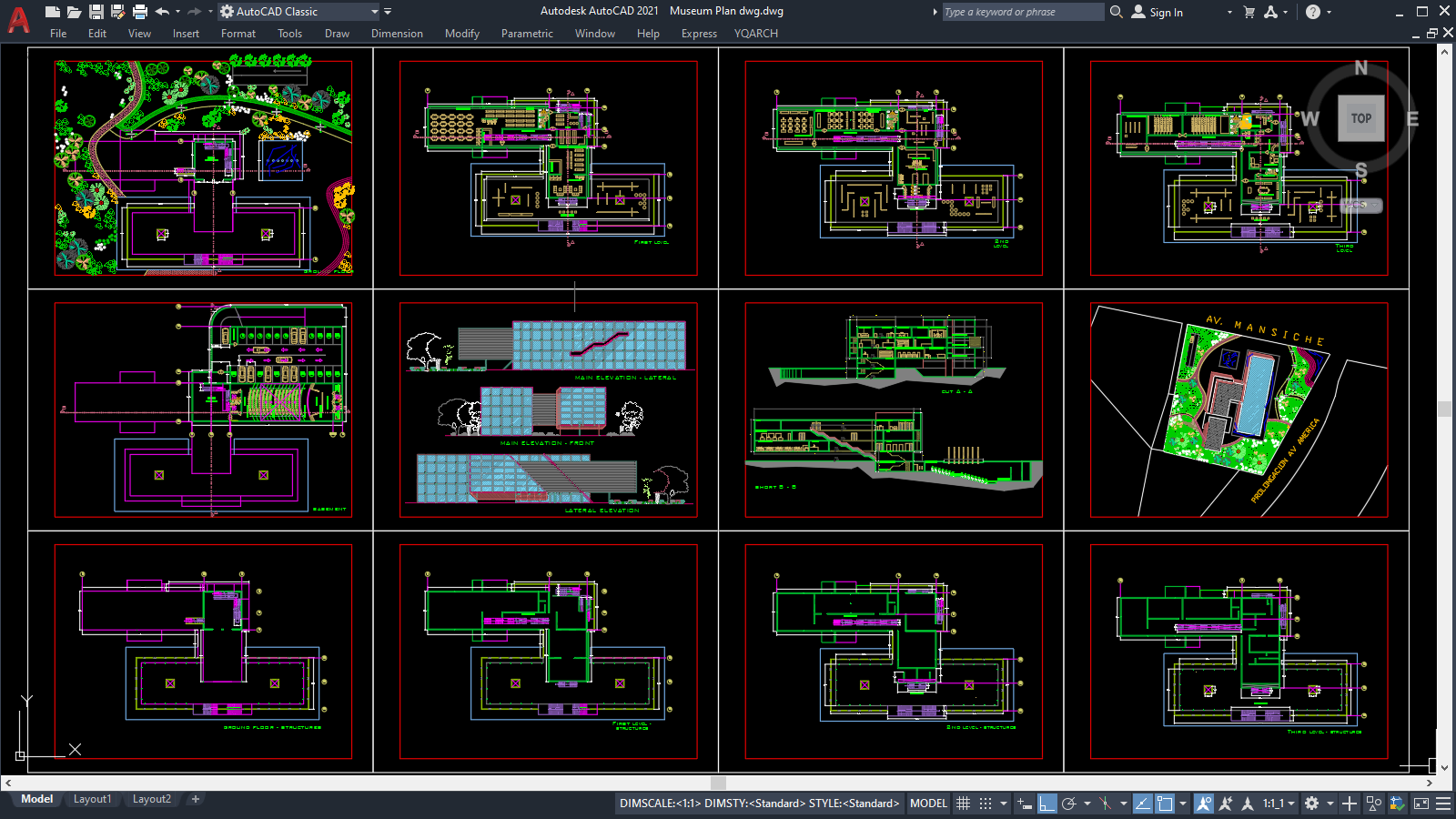Open the Parametric menu
This screenshot has width=1456, height=819.
pos(527,34)
